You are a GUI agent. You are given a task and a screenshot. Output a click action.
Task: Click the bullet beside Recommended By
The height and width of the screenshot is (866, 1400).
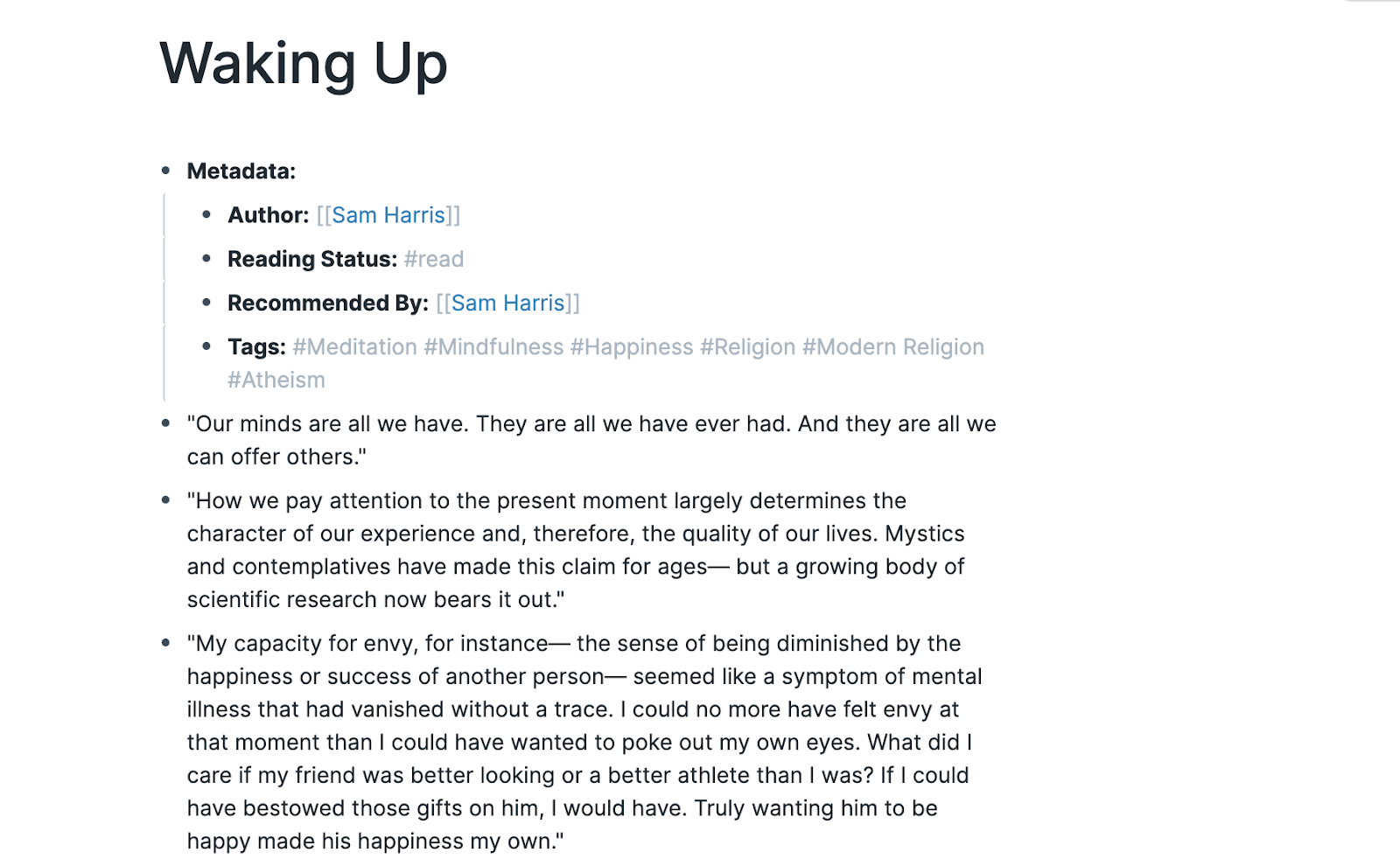[206, 302]
